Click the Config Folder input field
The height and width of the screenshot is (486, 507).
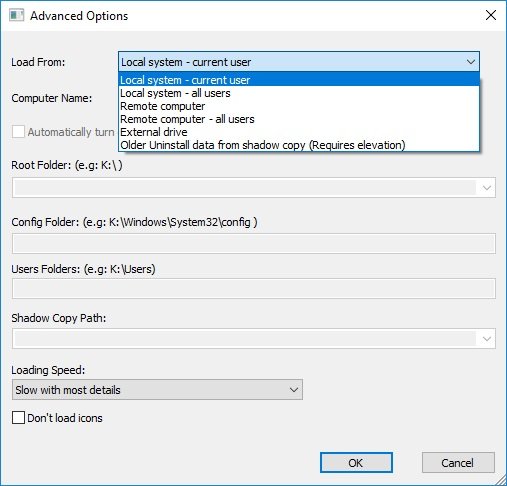click(x=254, y=244)
